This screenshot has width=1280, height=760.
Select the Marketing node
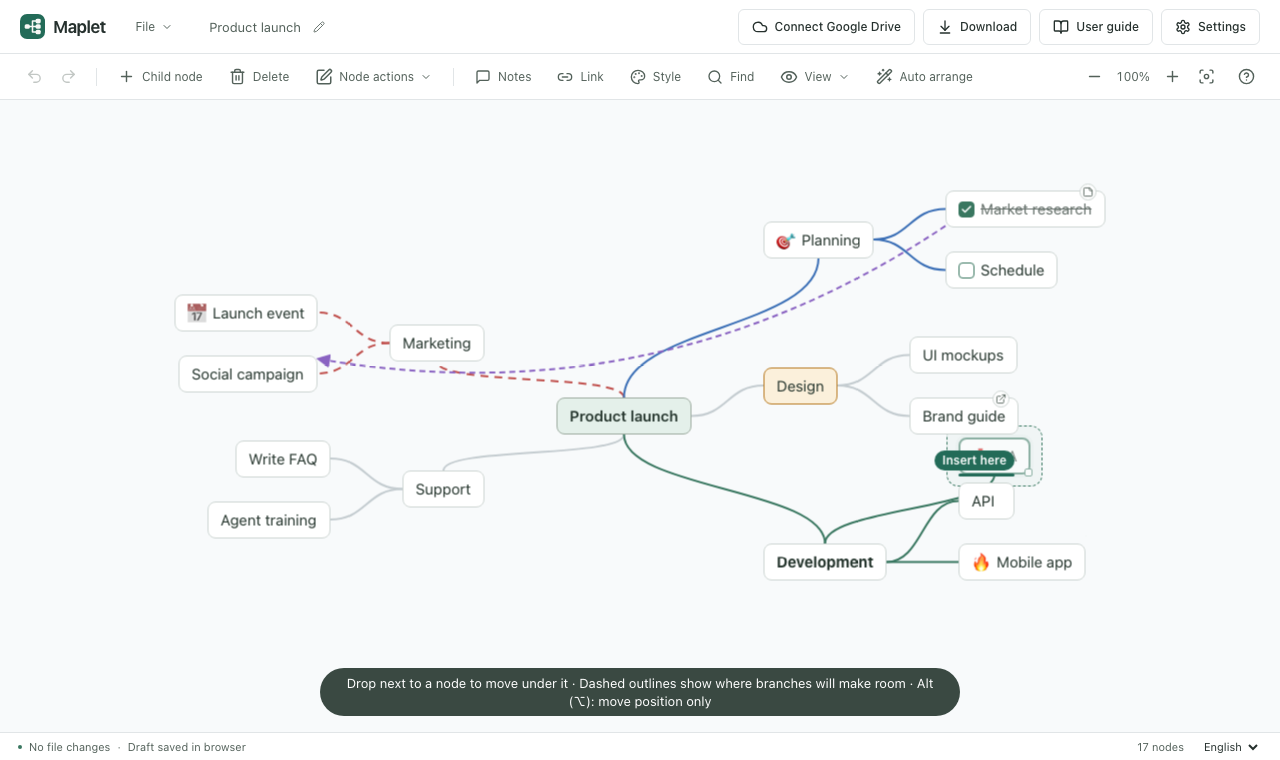click(437, 343)
